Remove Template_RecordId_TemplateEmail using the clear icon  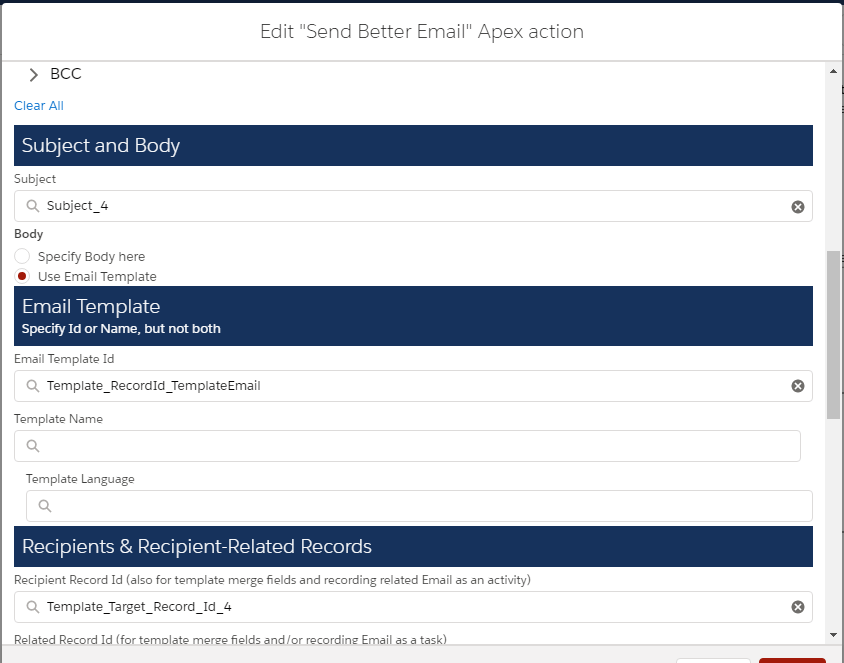pyautogui.click(x=797, y=385)
